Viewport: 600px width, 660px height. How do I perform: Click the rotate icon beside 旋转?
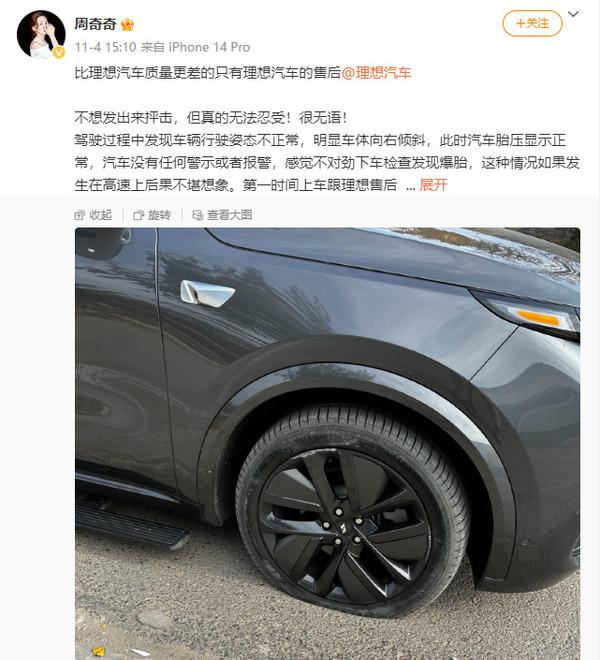[x=138, y=215]
